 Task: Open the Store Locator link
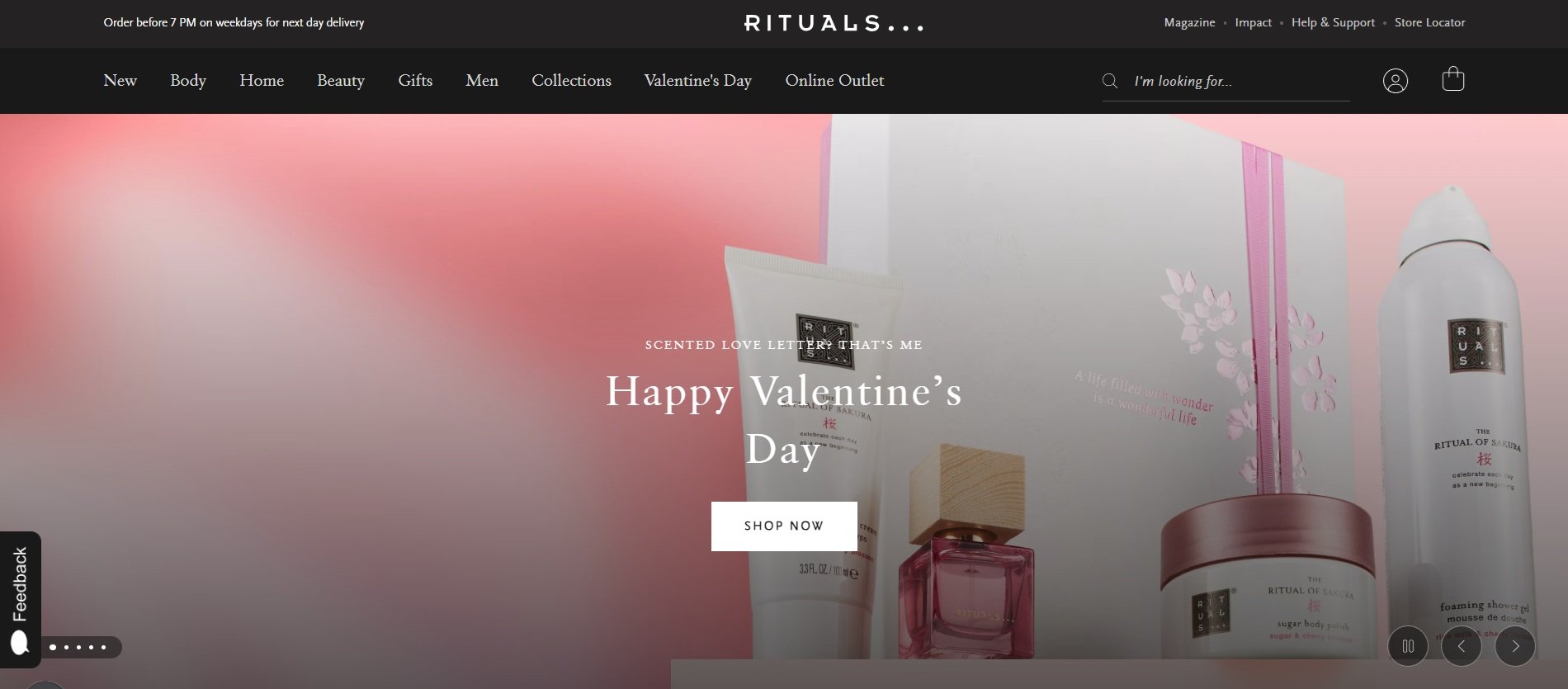1429,23
